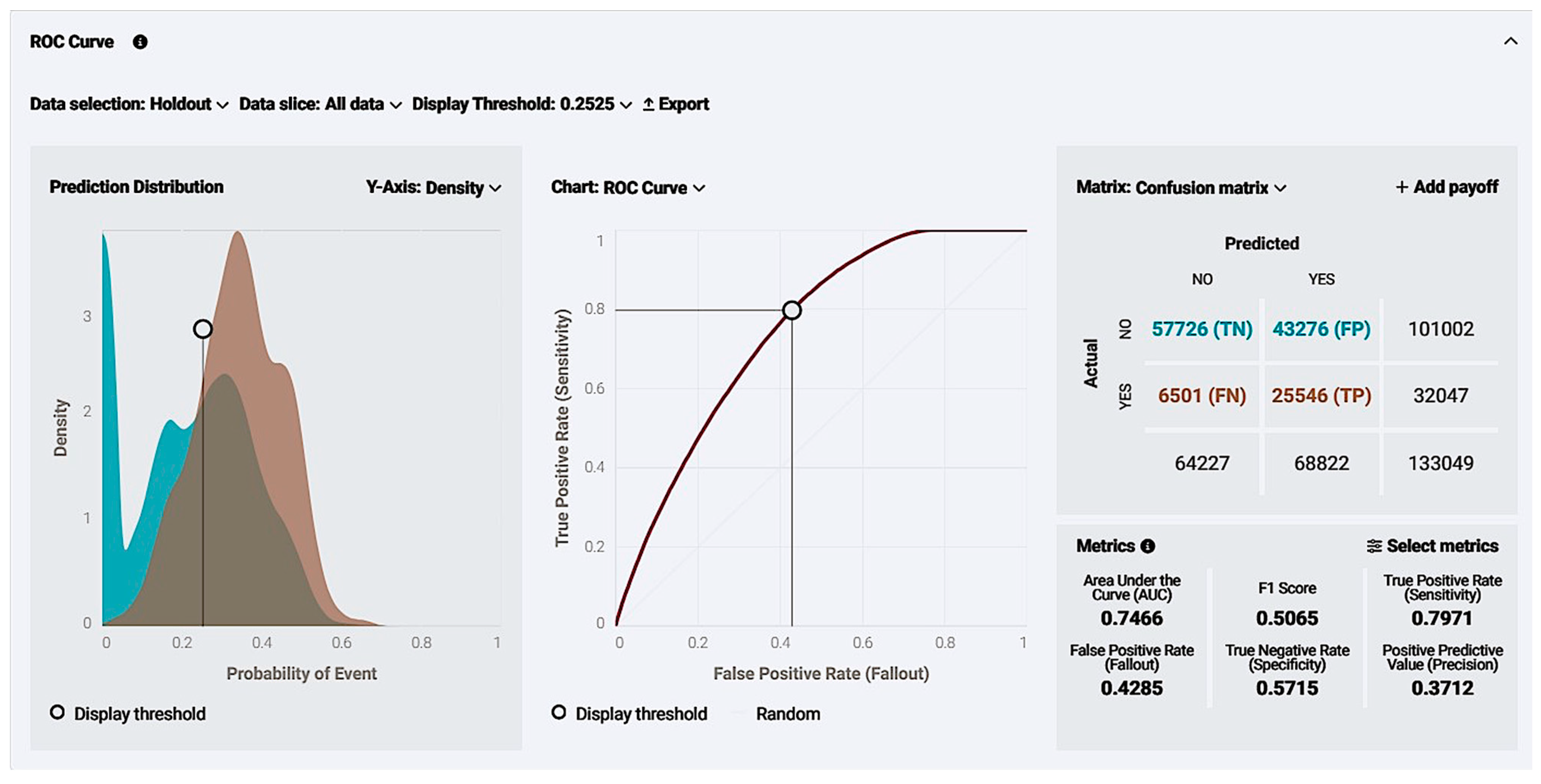Collapse the ROC Curve panel with top-right chevron
This screenshot has width=1541, height=784.
point(1511,41)
